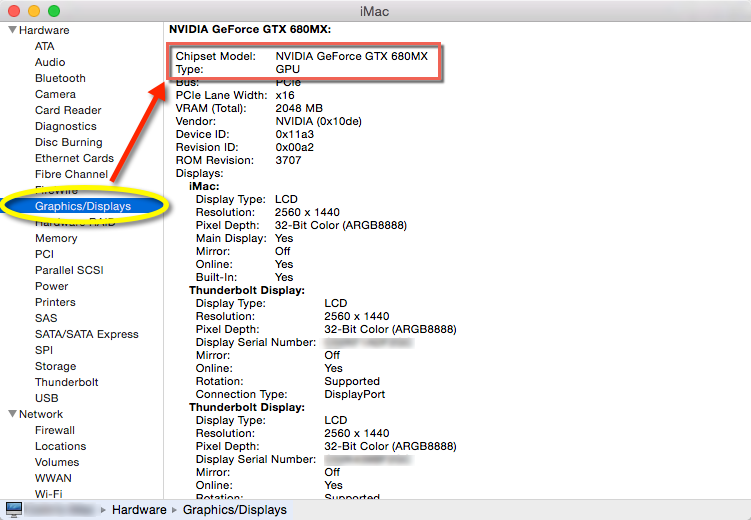
Task: Click Graphics/Displays in the path bar
Action: 235,509
